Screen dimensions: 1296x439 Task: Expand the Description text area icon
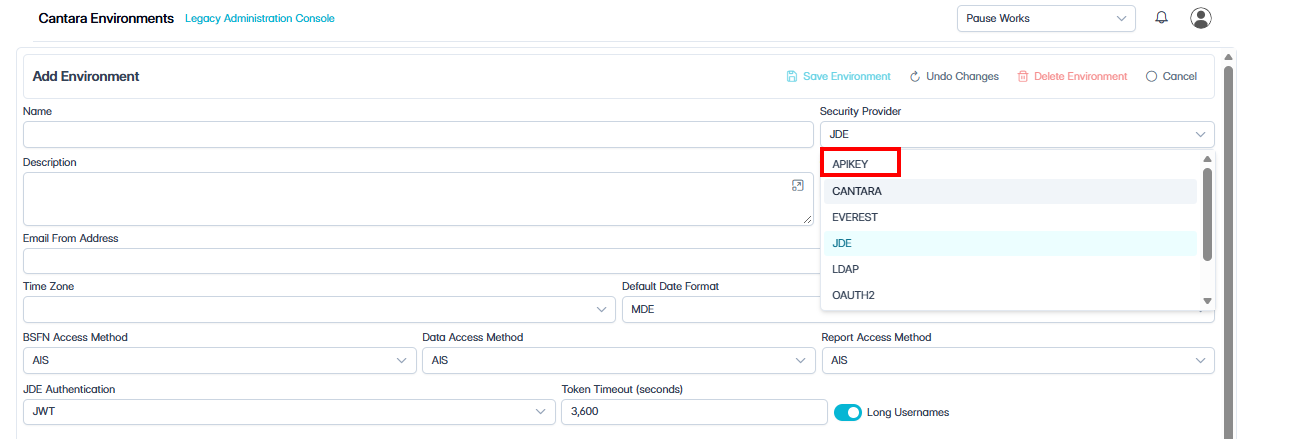797,185
